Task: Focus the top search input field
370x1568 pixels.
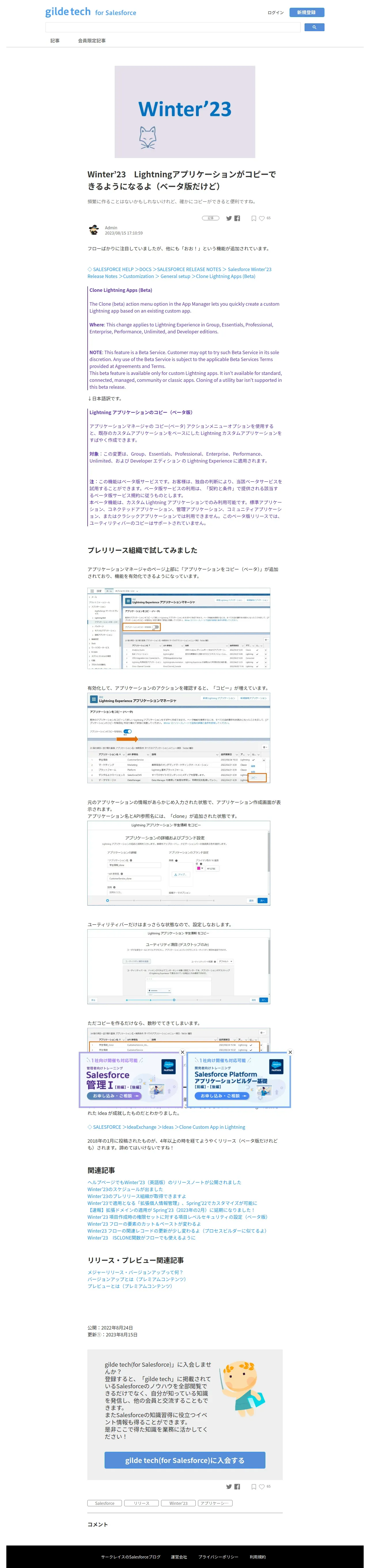Action: 173,27
